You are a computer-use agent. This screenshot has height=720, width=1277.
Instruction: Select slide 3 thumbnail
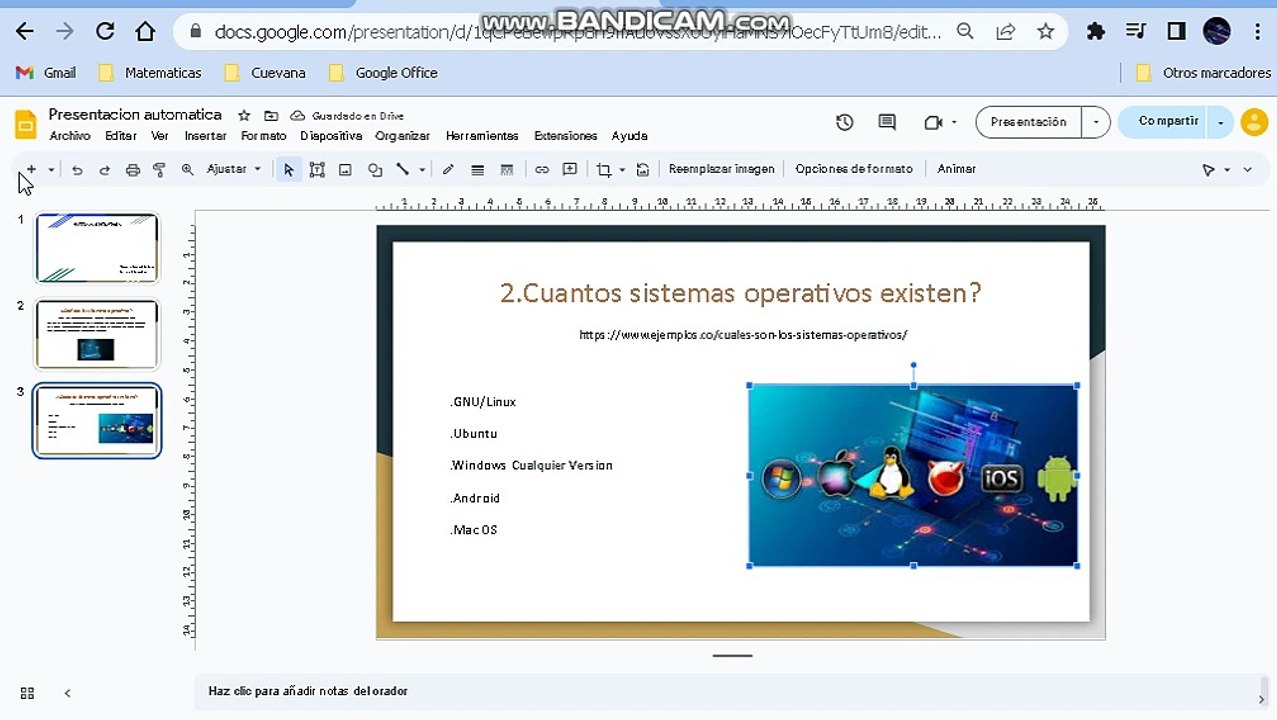click(97, 420)
